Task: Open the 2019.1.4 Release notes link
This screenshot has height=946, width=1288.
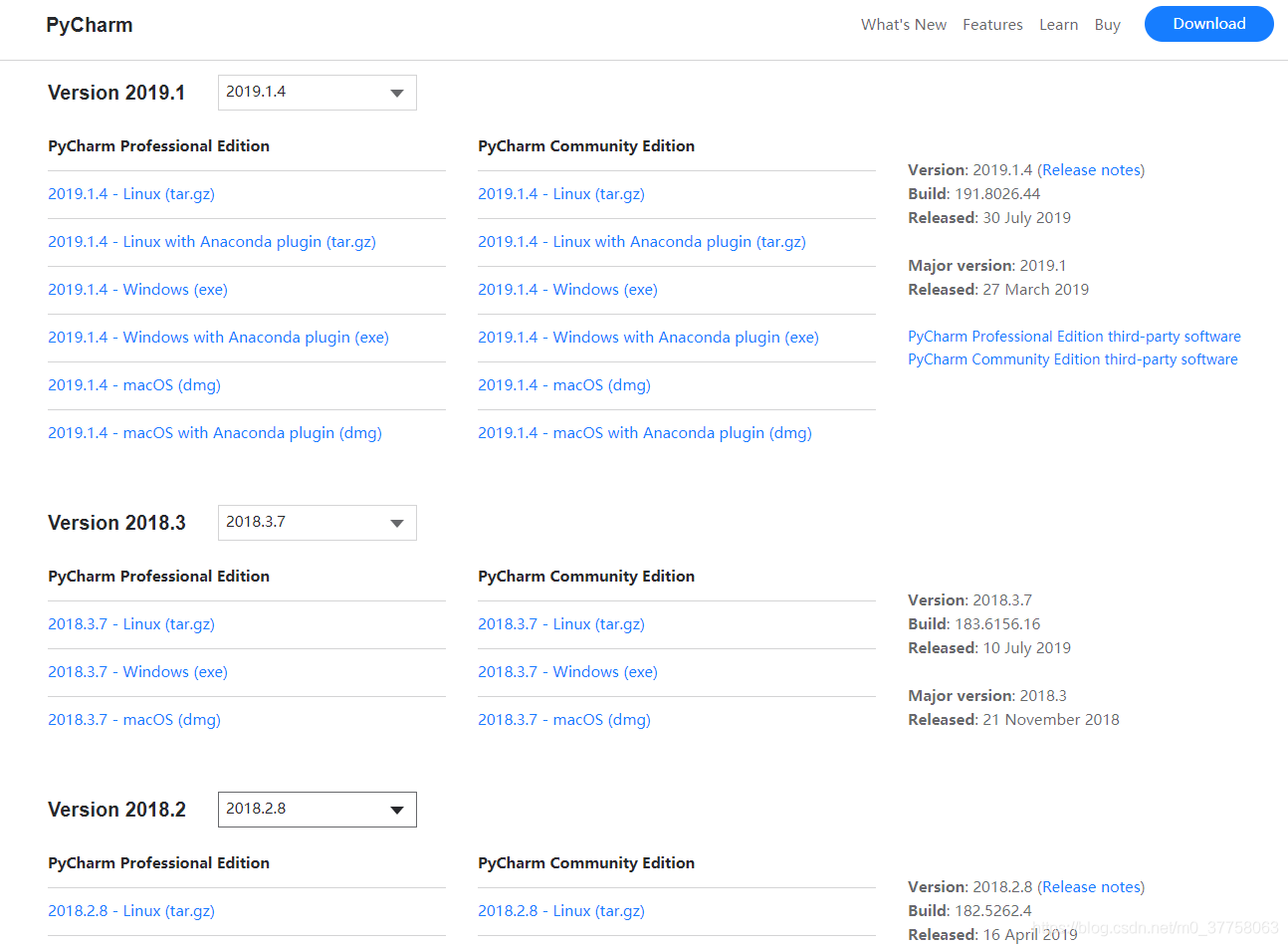Action: [1091, 170]
